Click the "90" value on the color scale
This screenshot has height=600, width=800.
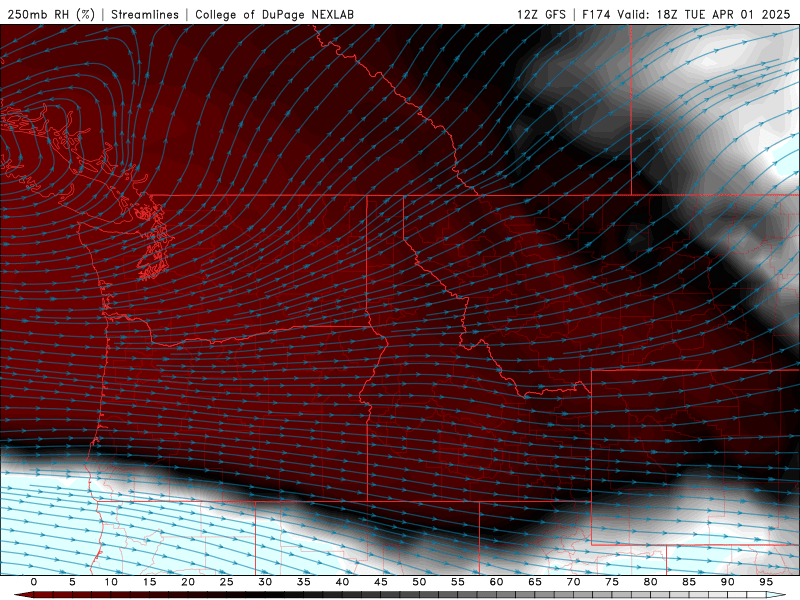[727, 582]
